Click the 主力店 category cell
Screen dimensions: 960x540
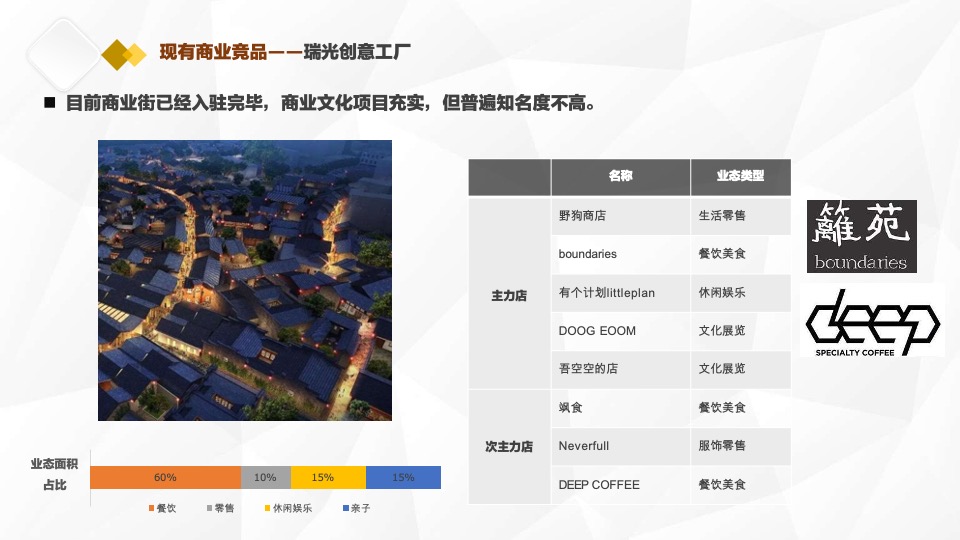509,295
